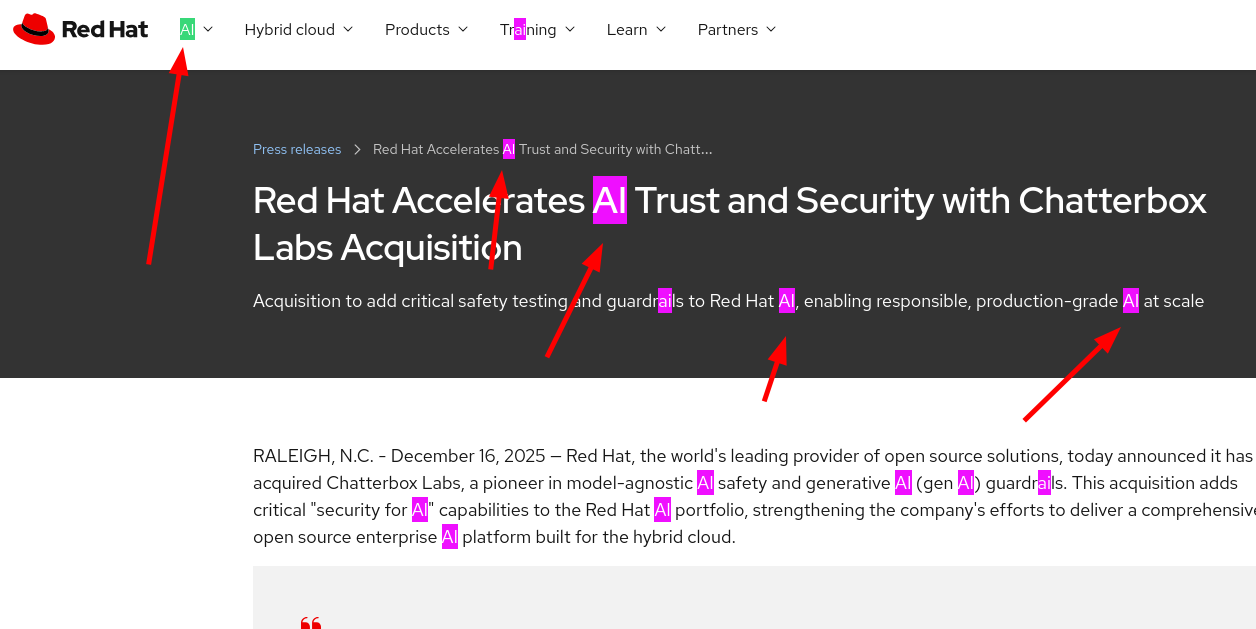Select the AI menu item
The width and height of the screenshot is (1256, 629).
point(187,29)
